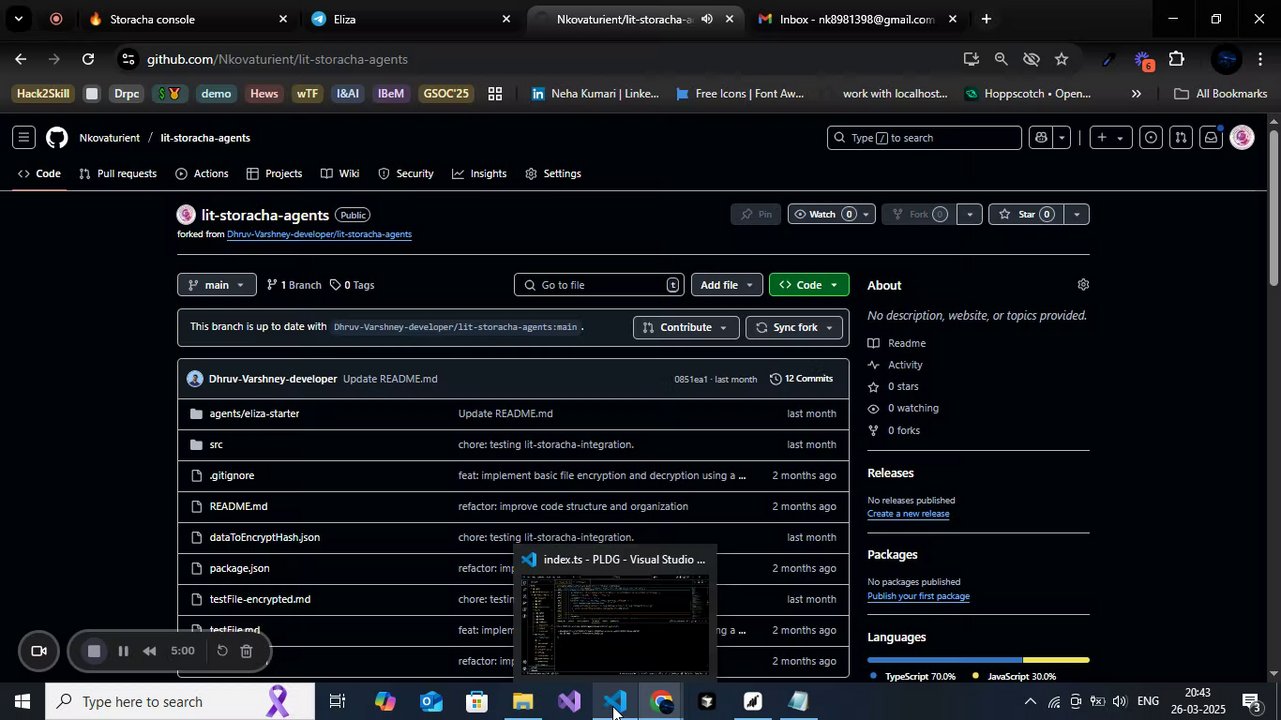Open the GitHub Issues icon in the header
Viewport: 1281px width, 720px height.
click(x=1151, y=138)
